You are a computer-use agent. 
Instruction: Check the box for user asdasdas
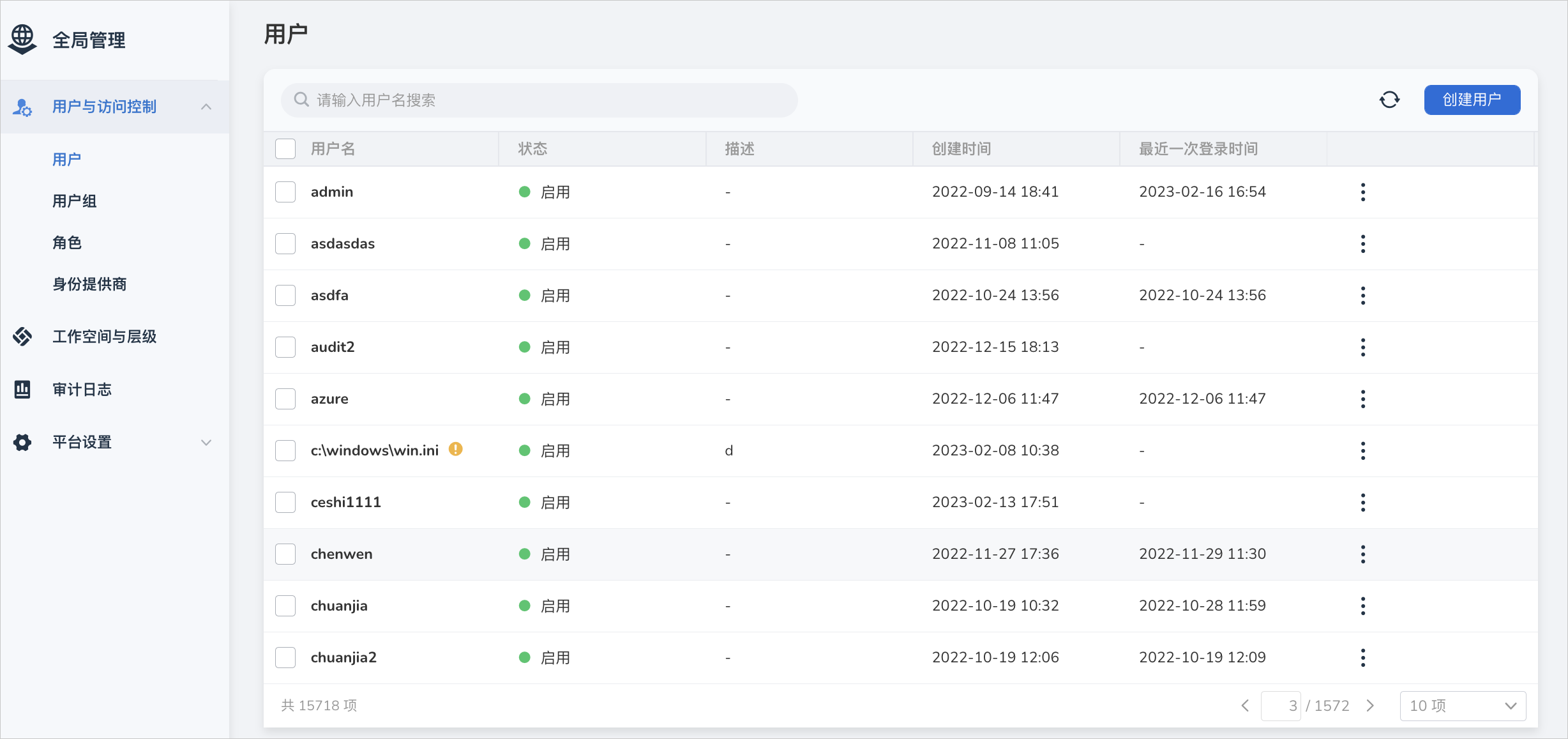(x=285, y=244)
